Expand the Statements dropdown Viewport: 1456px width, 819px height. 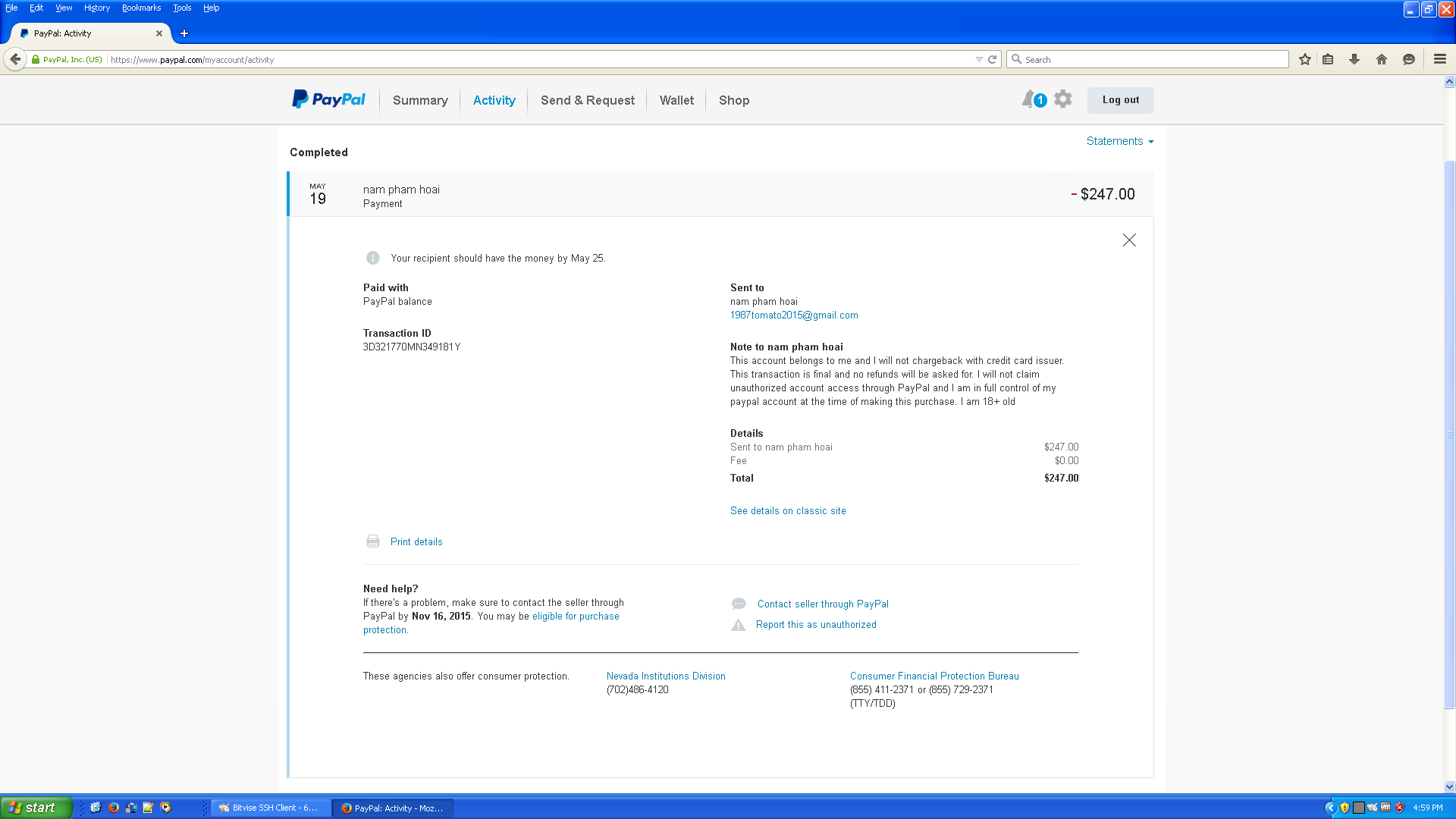coord(1119,141)
